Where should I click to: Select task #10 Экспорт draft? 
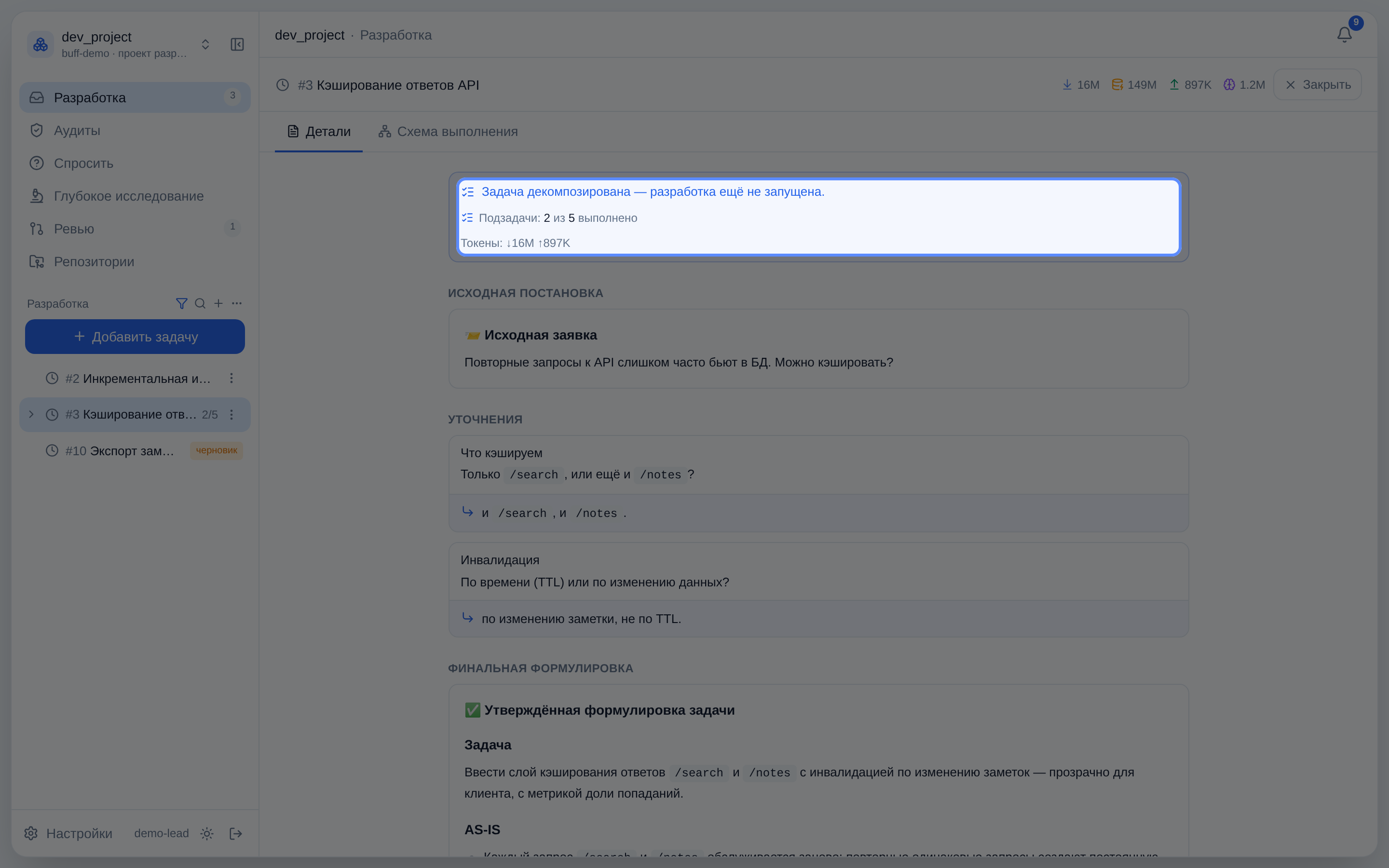click(x=135, y=451)
